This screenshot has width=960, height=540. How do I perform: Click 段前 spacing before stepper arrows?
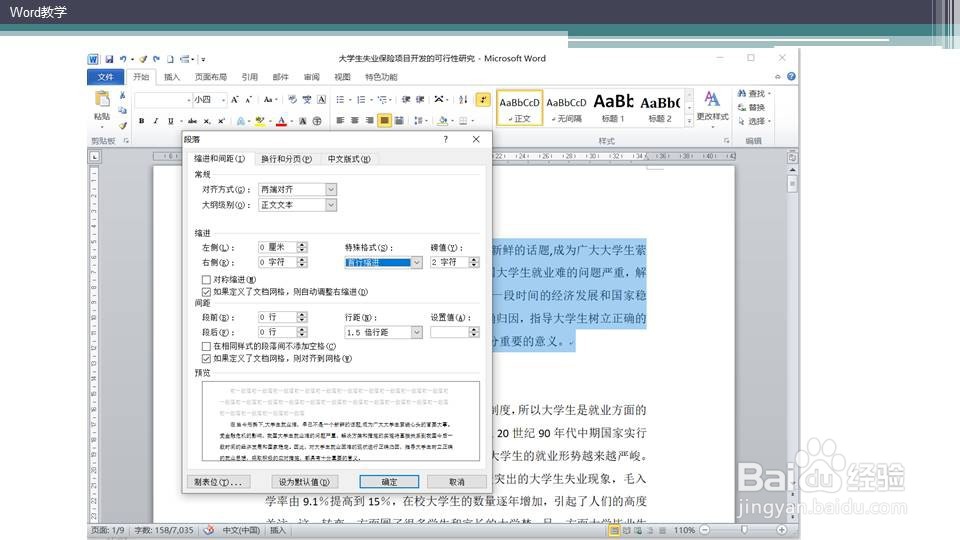tap(302, 317)
